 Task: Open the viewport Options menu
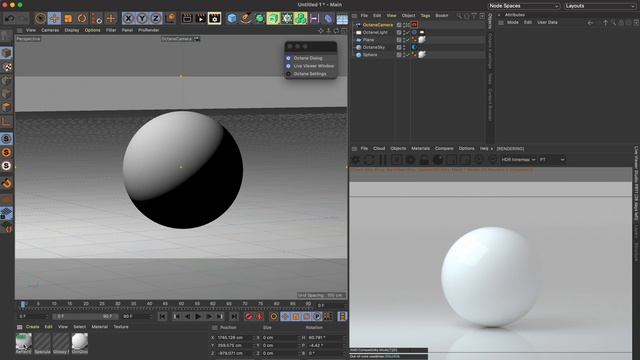[x=92, y=30]
